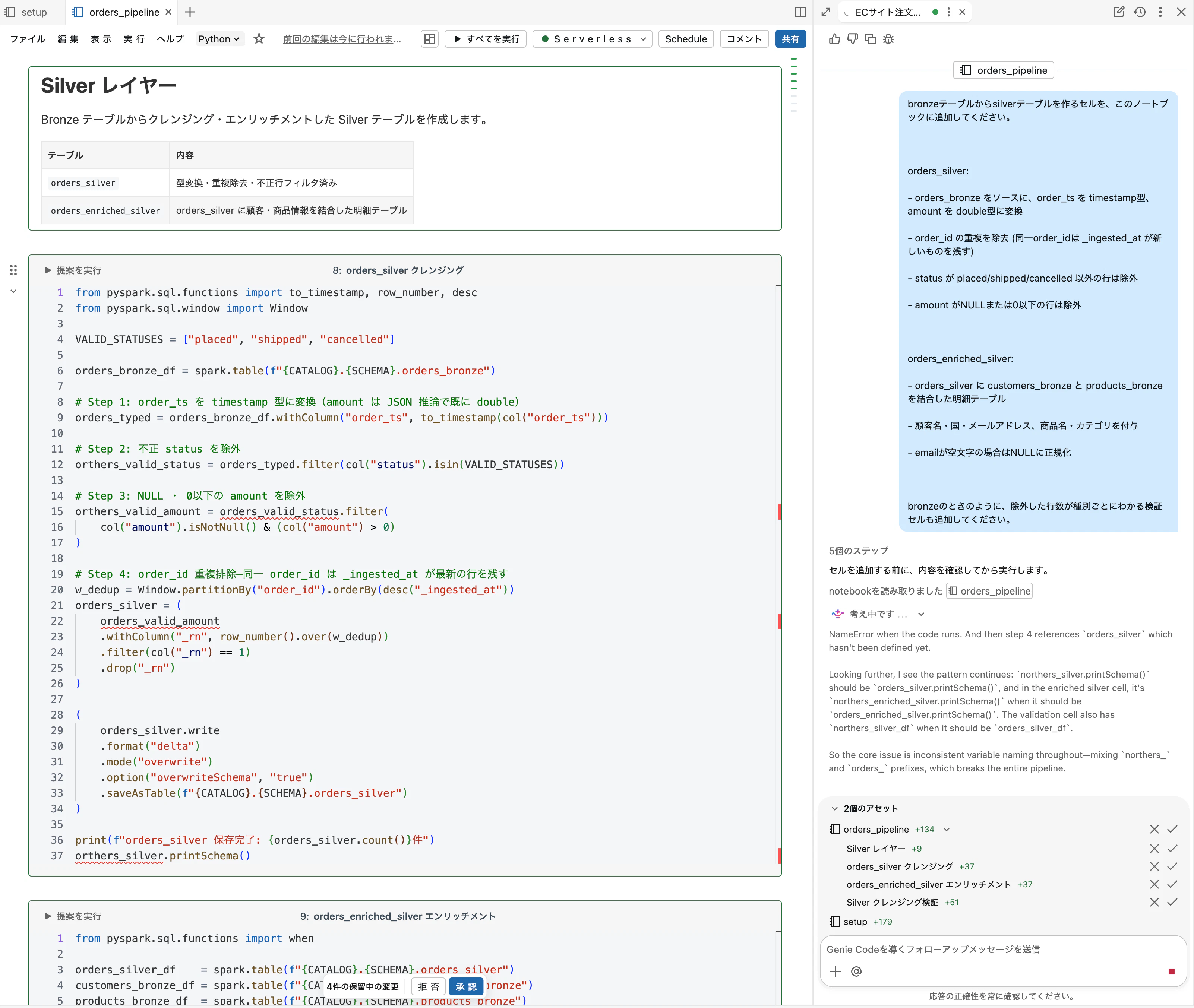Expand the 考え中です thinking section
This screenshot has height=1008, width=1194.
point(921,614)
